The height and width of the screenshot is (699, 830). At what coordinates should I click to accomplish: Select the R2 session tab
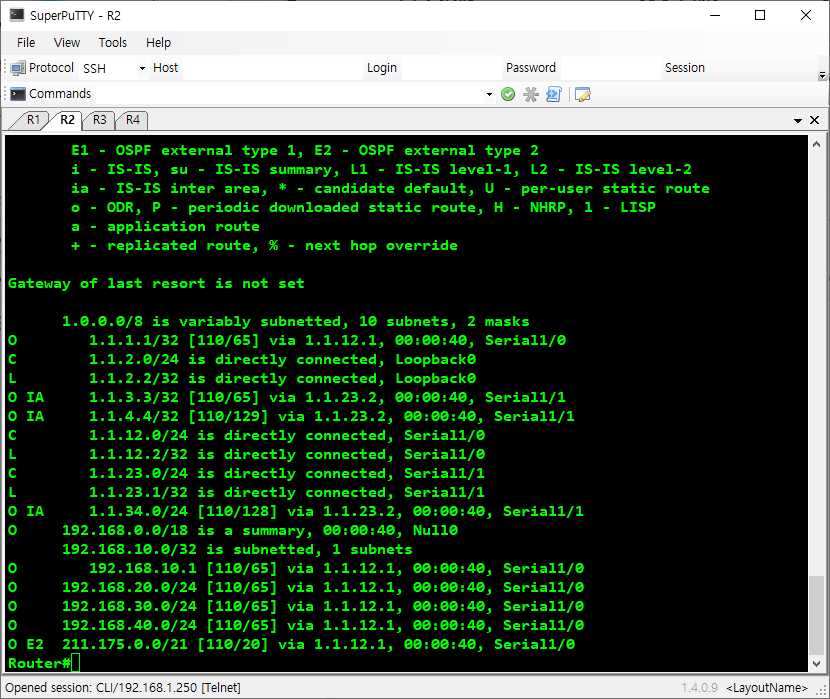click(x=67, y=120)
